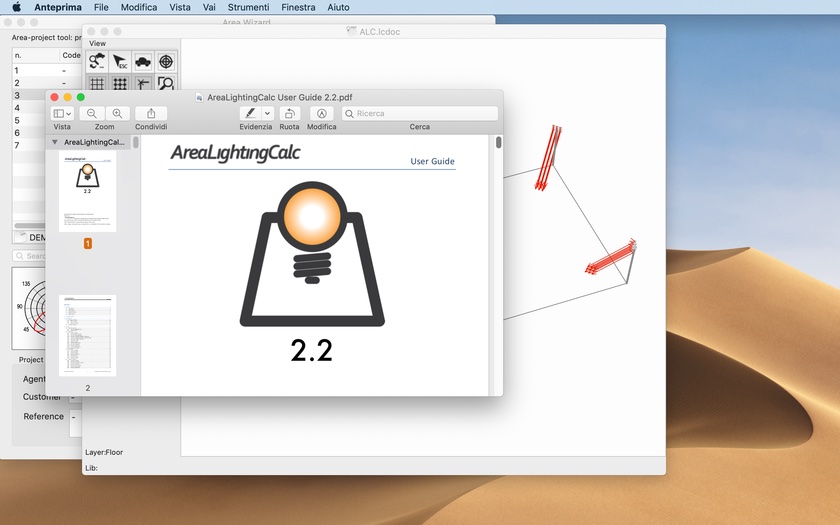Click the Ricerca search field
This screenshot has width=840, height=525.
coord(420,114)
